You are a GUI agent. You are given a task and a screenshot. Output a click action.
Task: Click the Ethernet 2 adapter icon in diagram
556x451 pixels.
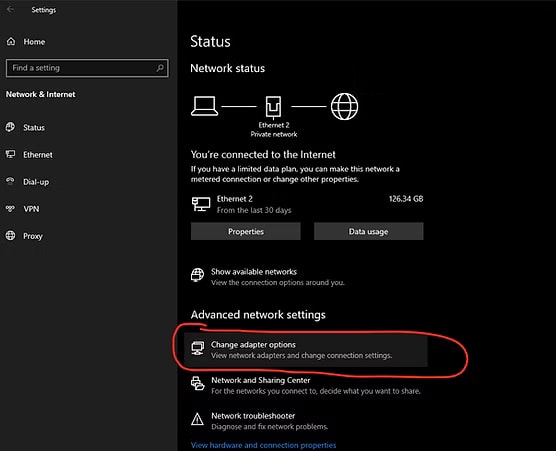[x=273, y=106]
